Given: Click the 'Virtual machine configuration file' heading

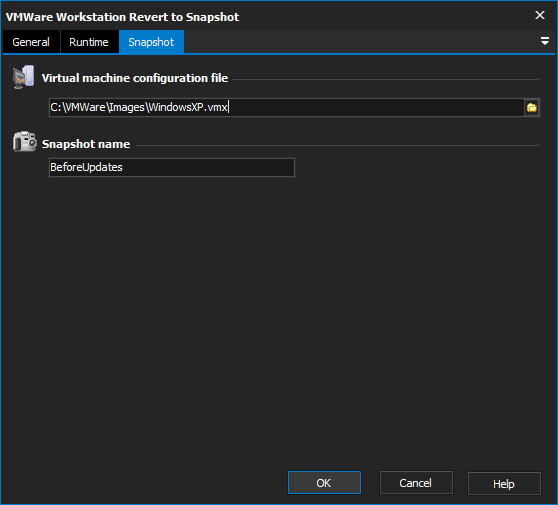Looking at the screenshot, I should click(135, 78).
